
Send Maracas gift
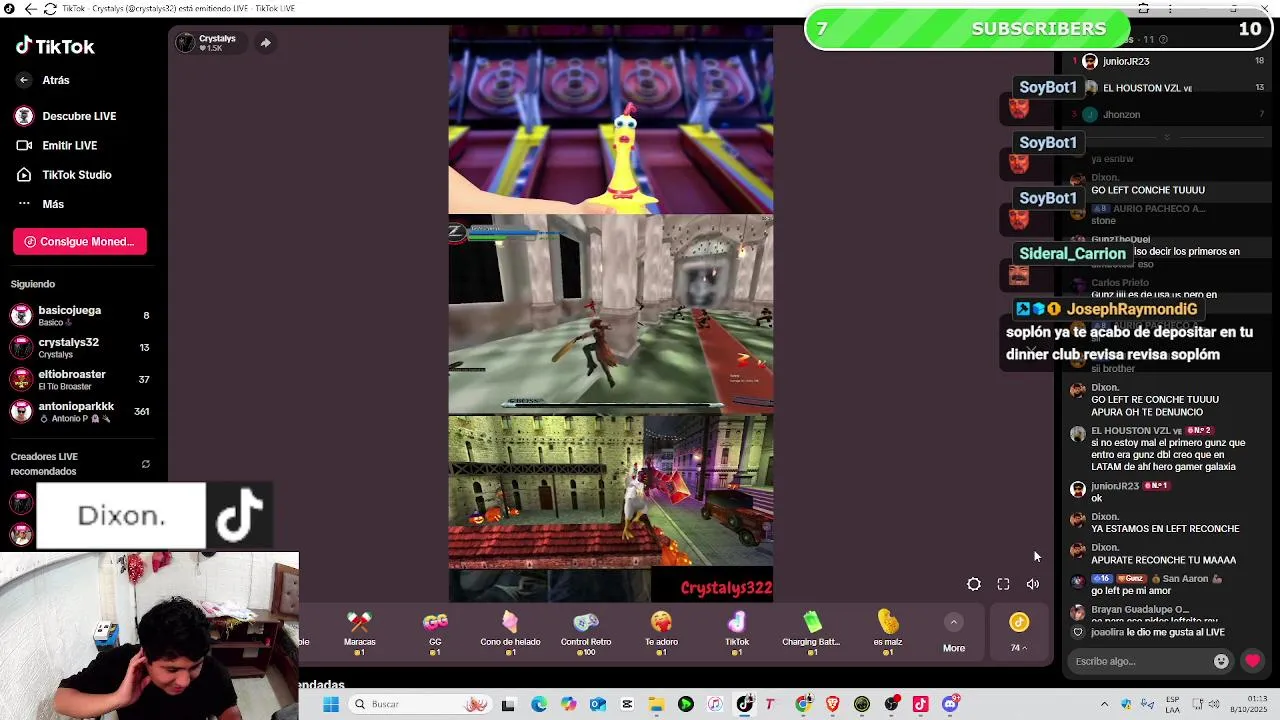point(360,633)
